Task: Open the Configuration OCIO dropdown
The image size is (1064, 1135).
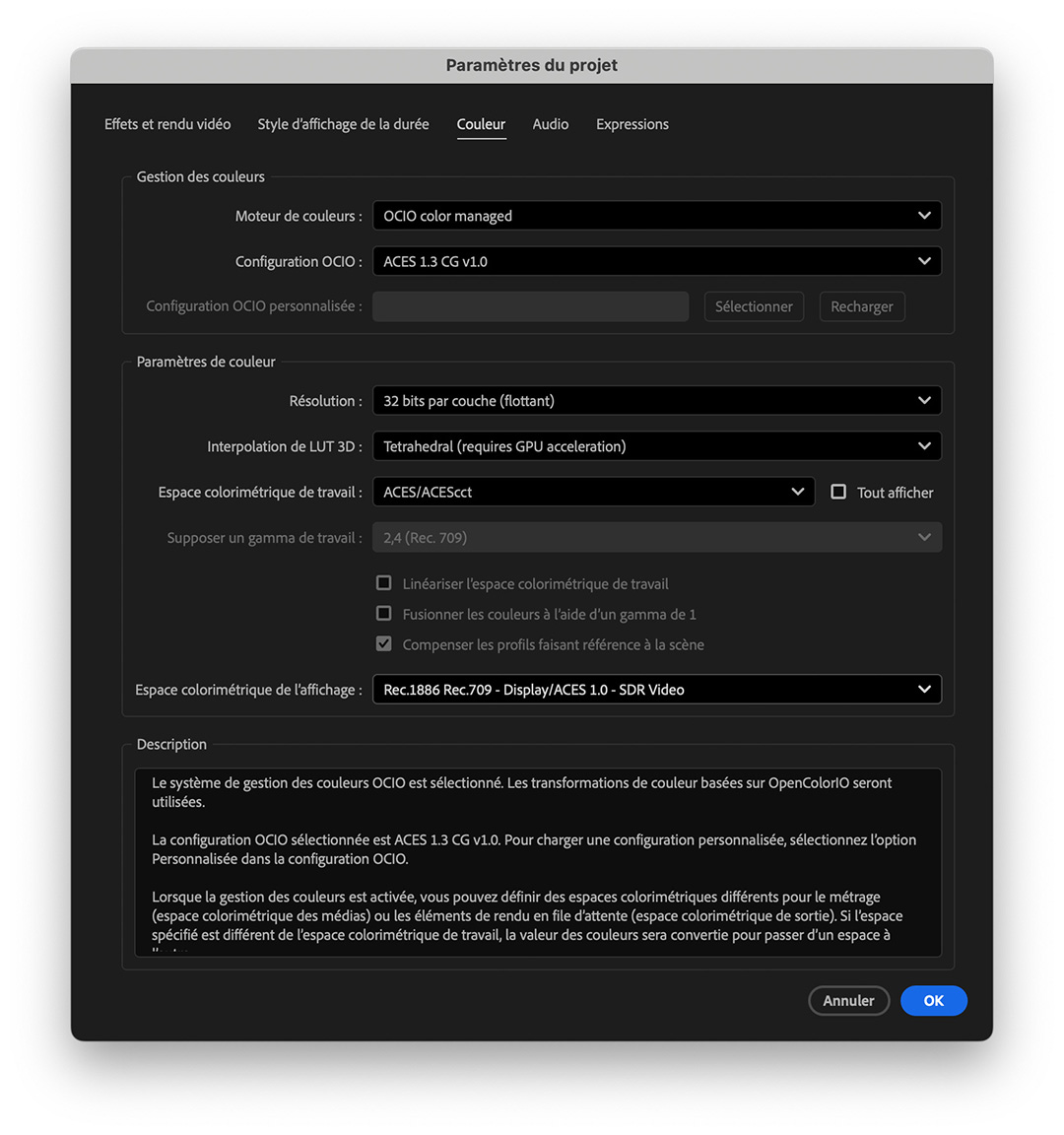Action: pos(656,261)
